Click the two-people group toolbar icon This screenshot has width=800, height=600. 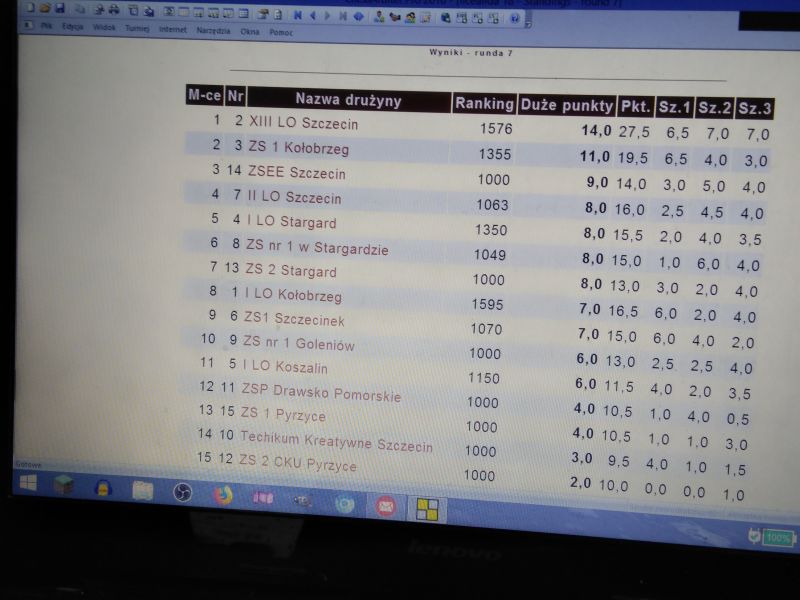tap(410, 17)
